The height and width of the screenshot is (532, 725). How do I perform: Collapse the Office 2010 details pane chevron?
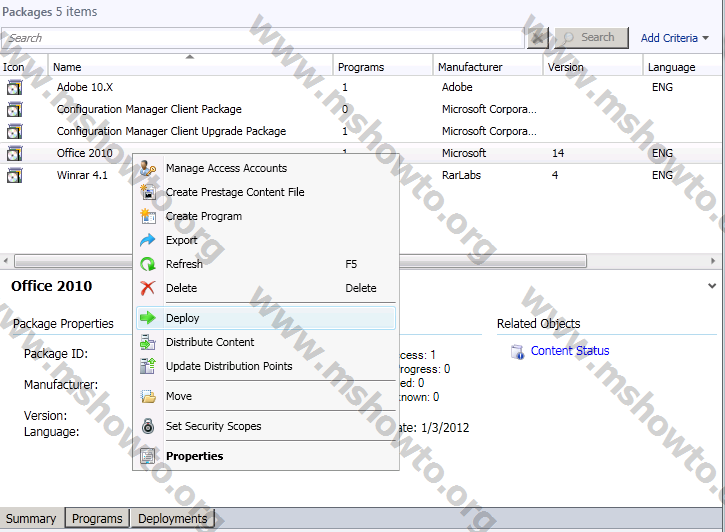pyautogui.click(x=712, y=286)
